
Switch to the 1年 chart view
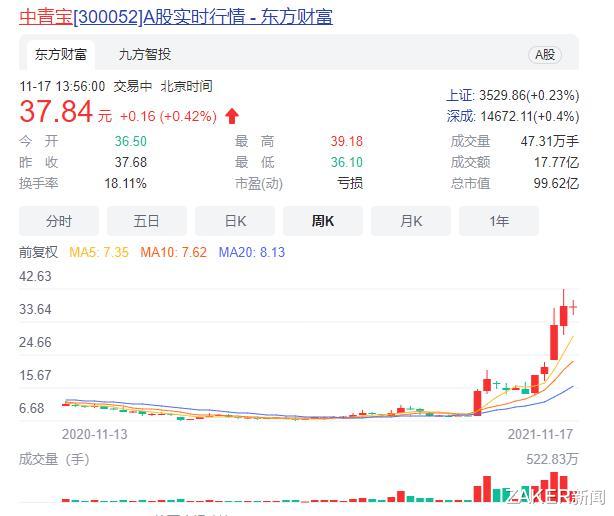tap(499, 221)
